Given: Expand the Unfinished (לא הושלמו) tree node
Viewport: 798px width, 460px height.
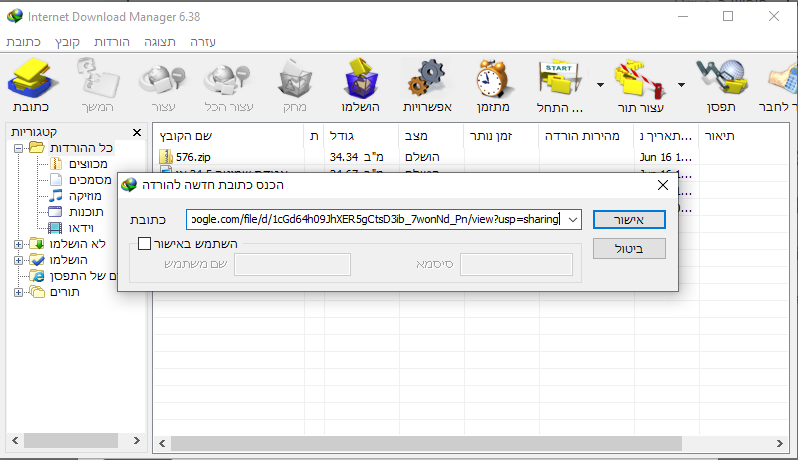Looking at the screenshot, I should pos(18,245).
